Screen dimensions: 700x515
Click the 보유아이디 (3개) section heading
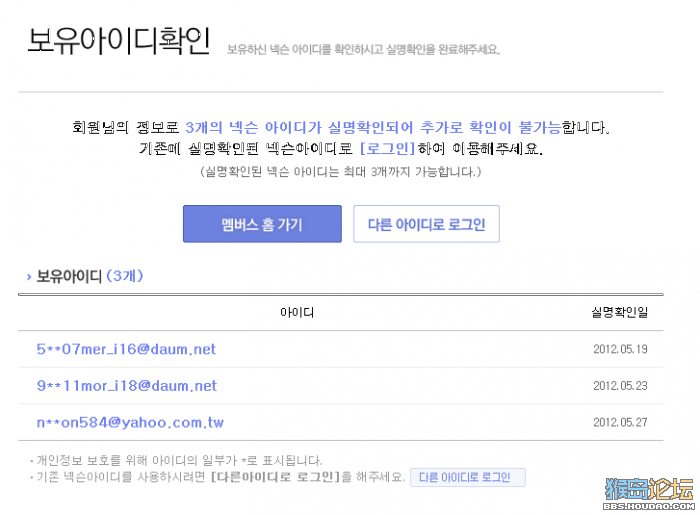[89, 276]
